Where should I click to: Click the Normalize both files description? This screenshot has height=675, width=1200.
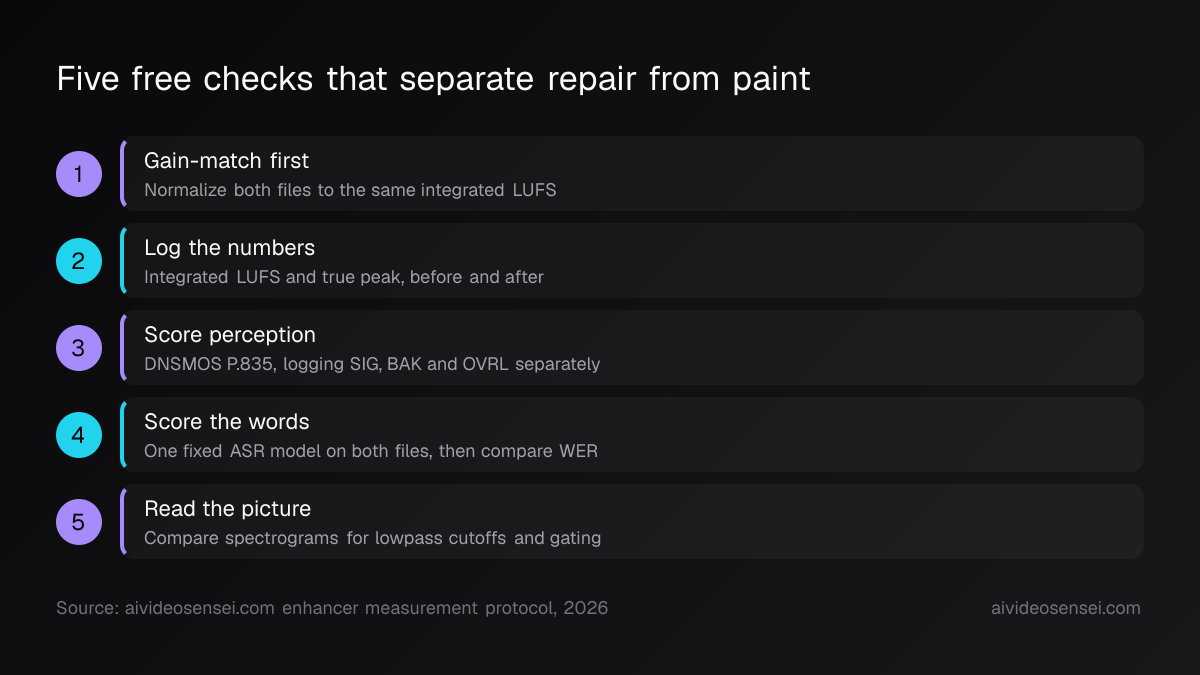(350, 190)
